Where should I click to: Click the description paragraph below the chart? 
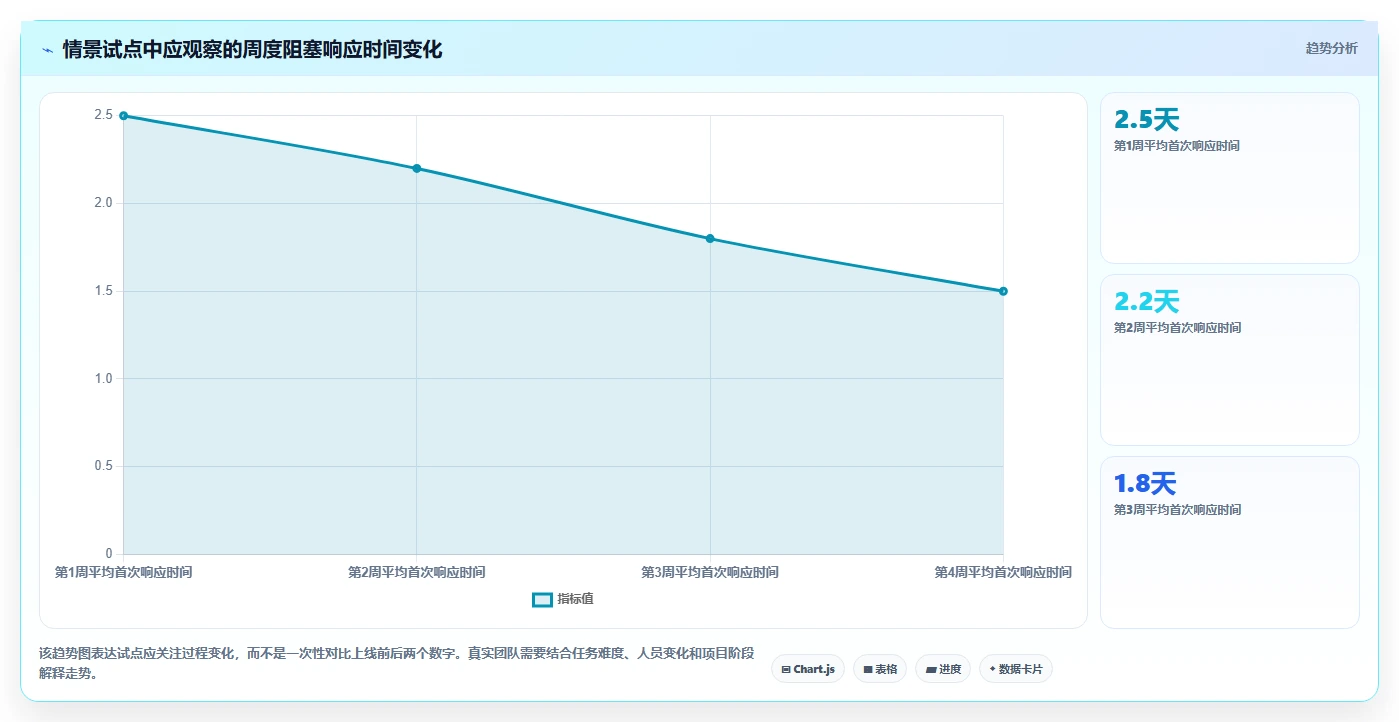pos(396,663)
